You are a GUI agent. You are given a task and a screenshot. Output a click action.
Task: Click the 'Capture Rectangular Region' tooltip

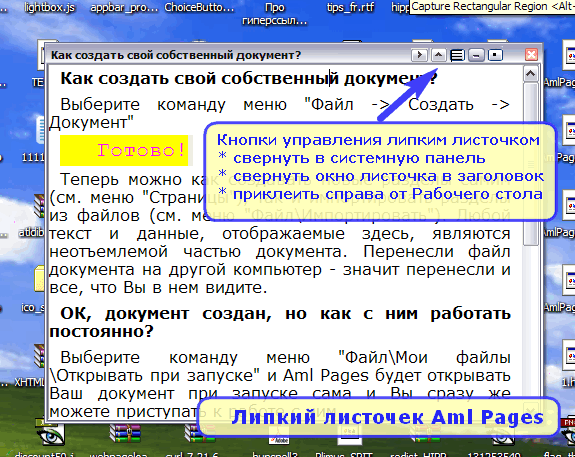pos(492,7)
